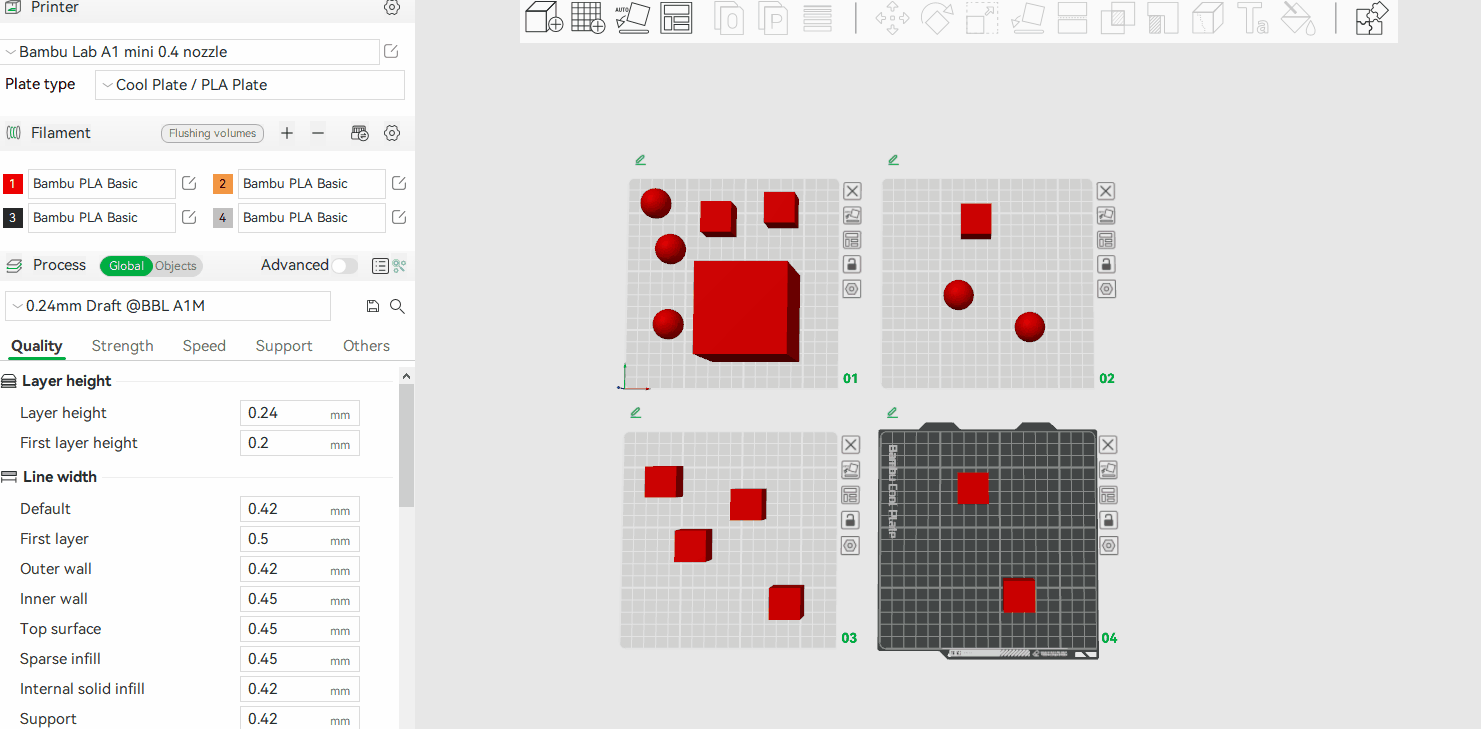Click the black filament 3 color swatch
The image size is (1481, 729).
pyautogui.click(x=13, y=218)
